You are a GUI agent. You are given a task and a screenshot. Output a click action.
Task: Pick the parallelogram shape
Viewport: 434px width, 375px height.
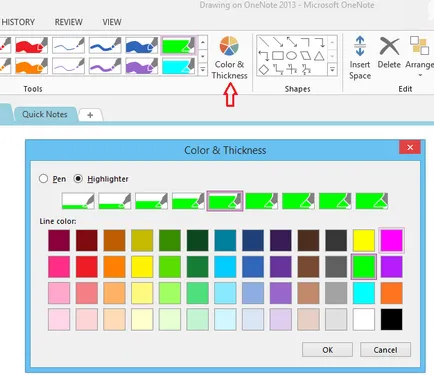point(306,56)
